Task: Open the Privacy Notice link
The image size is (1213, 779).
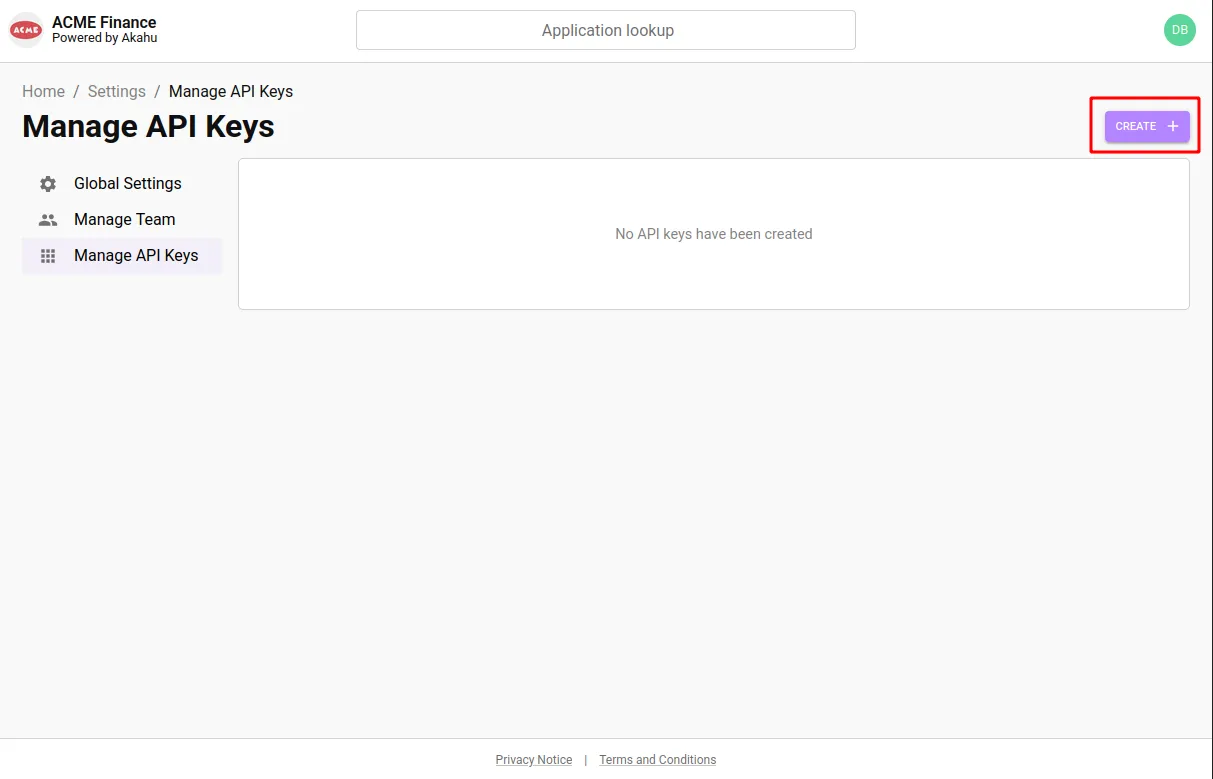Action: point(534,760)
